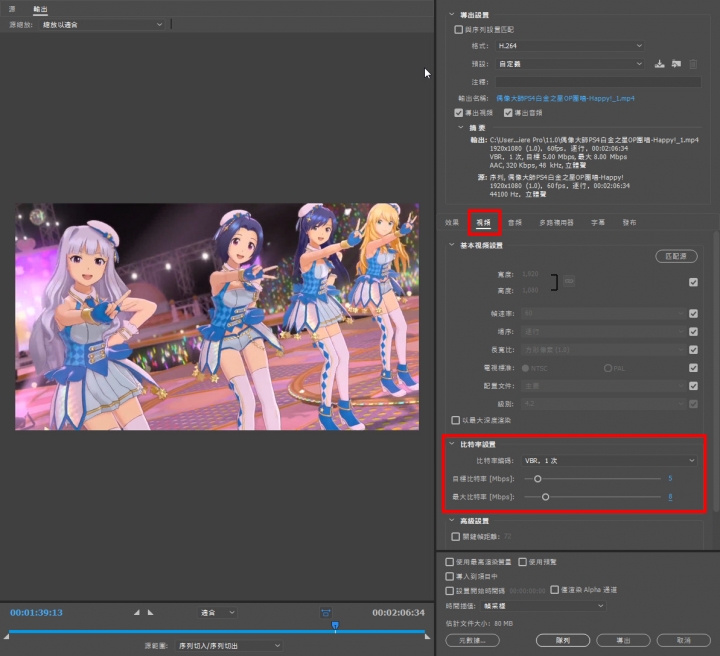Viewport: 720px width, 656px height.
Task: Enable render at maximum depth checkbox
Action: tap(456, 420)
